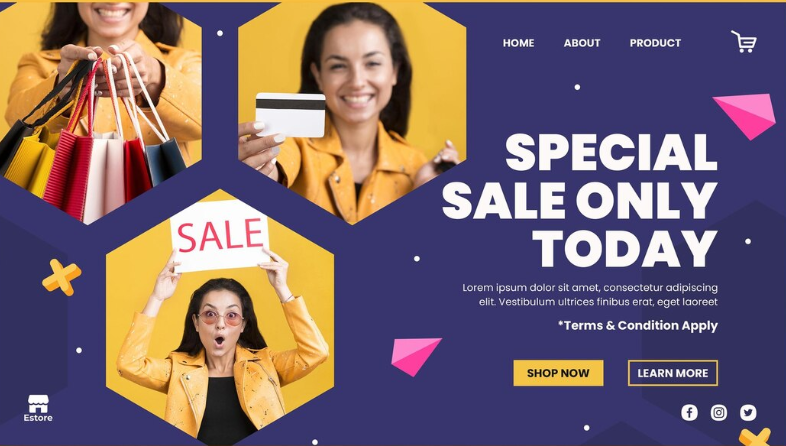Open the ABOUT menu item

click(x=582, y=43)
